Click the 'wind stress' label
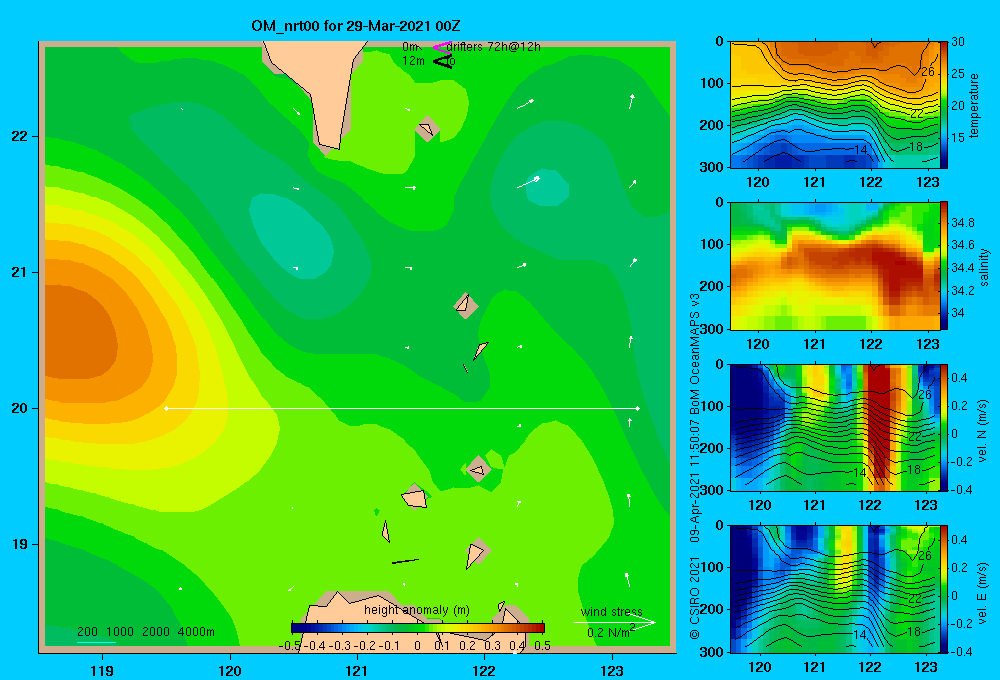1000x680 pixels. point(611,612)
